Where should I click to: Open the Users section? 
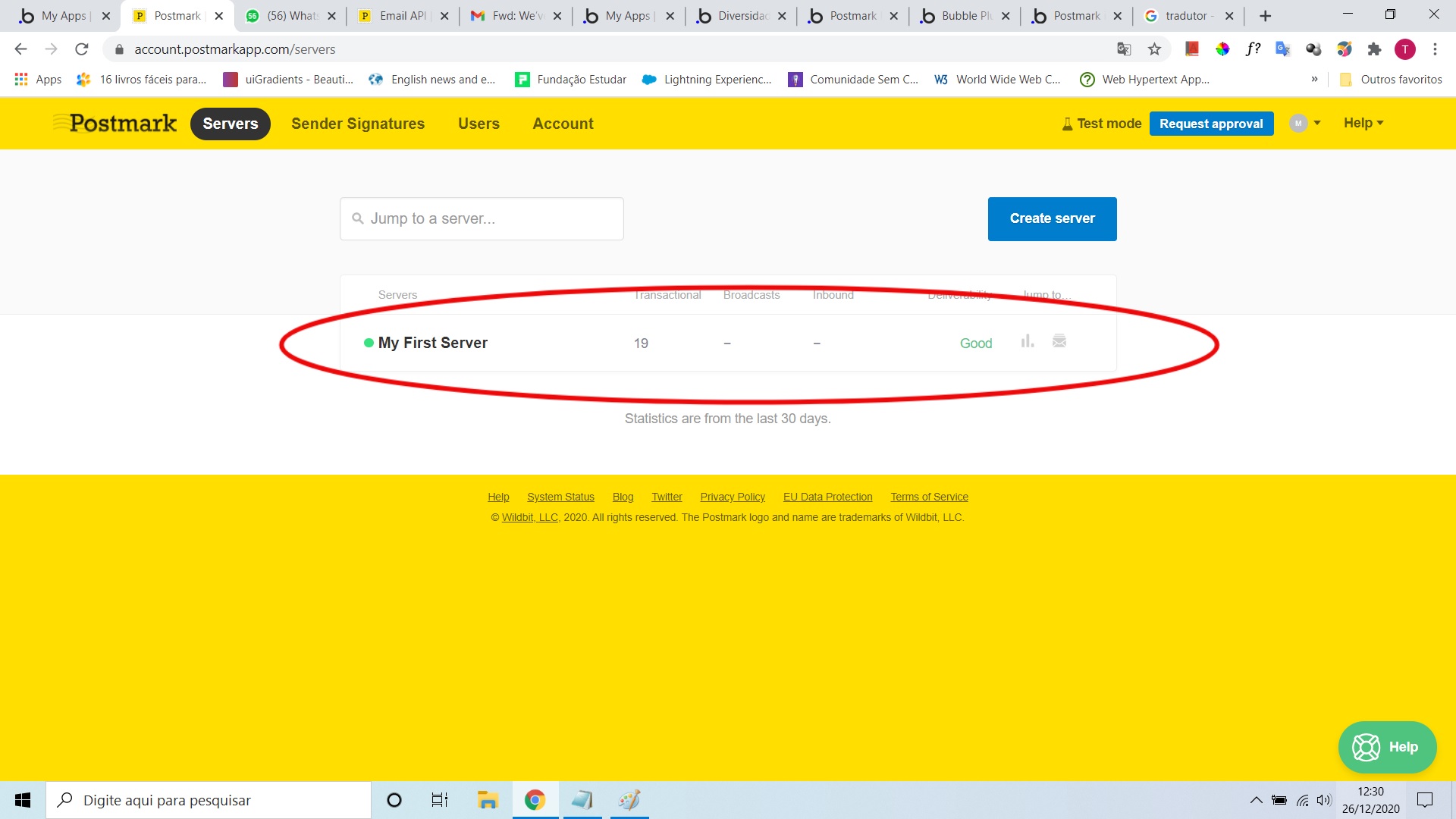point(479,124)
